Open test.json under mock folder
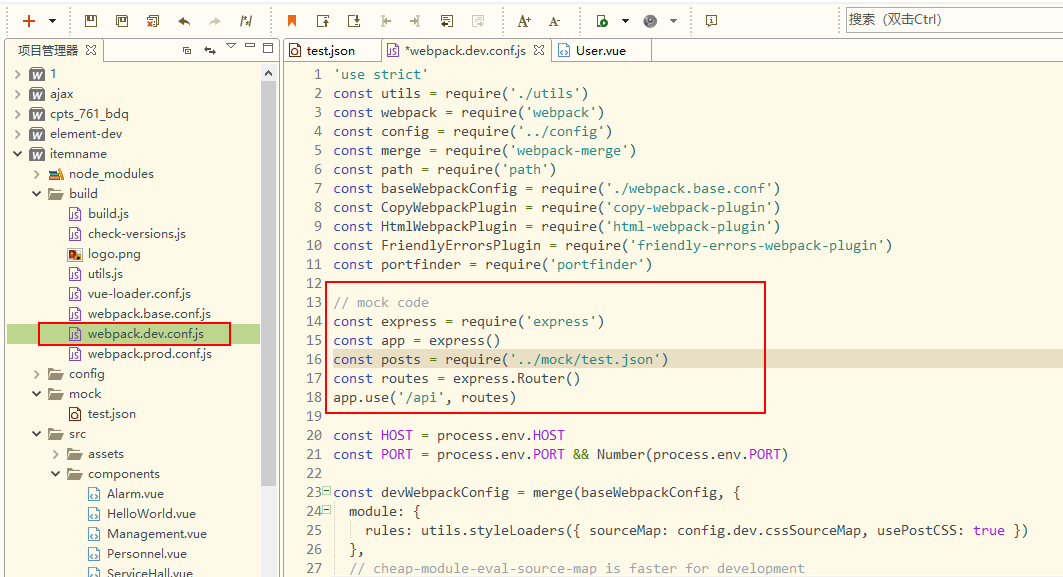The height and width of the screenshot is (577, 1063). point(103,414)
